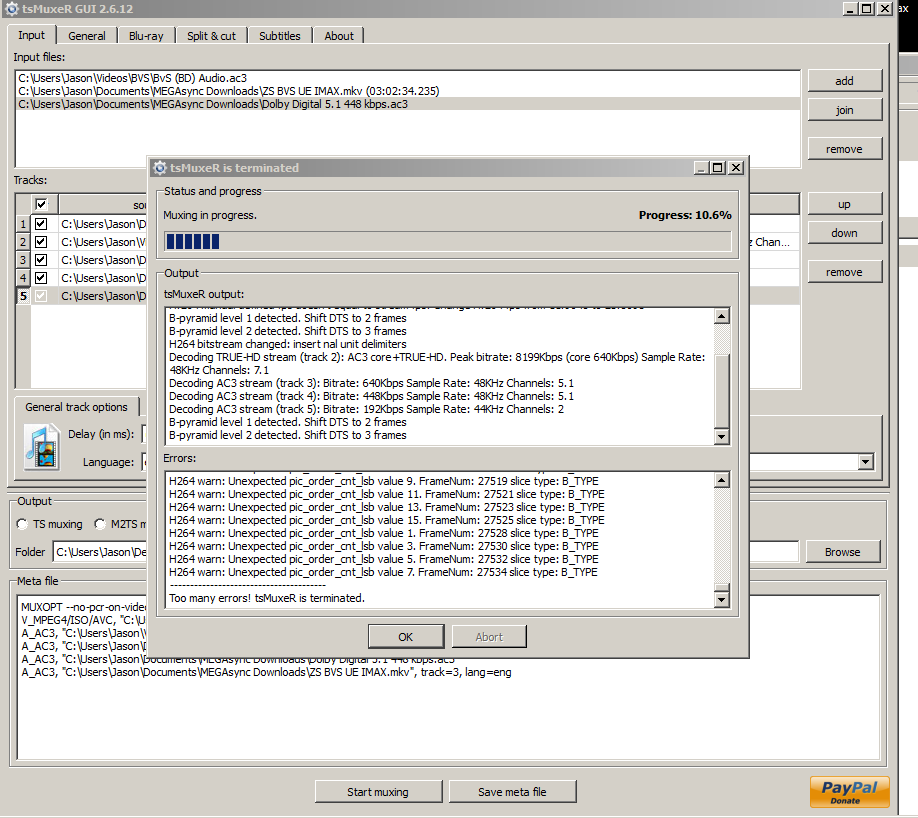Uncheck track 3 checkbox
Image resolution: width=918 pixels, height=818 pixels.
(41, 260)
